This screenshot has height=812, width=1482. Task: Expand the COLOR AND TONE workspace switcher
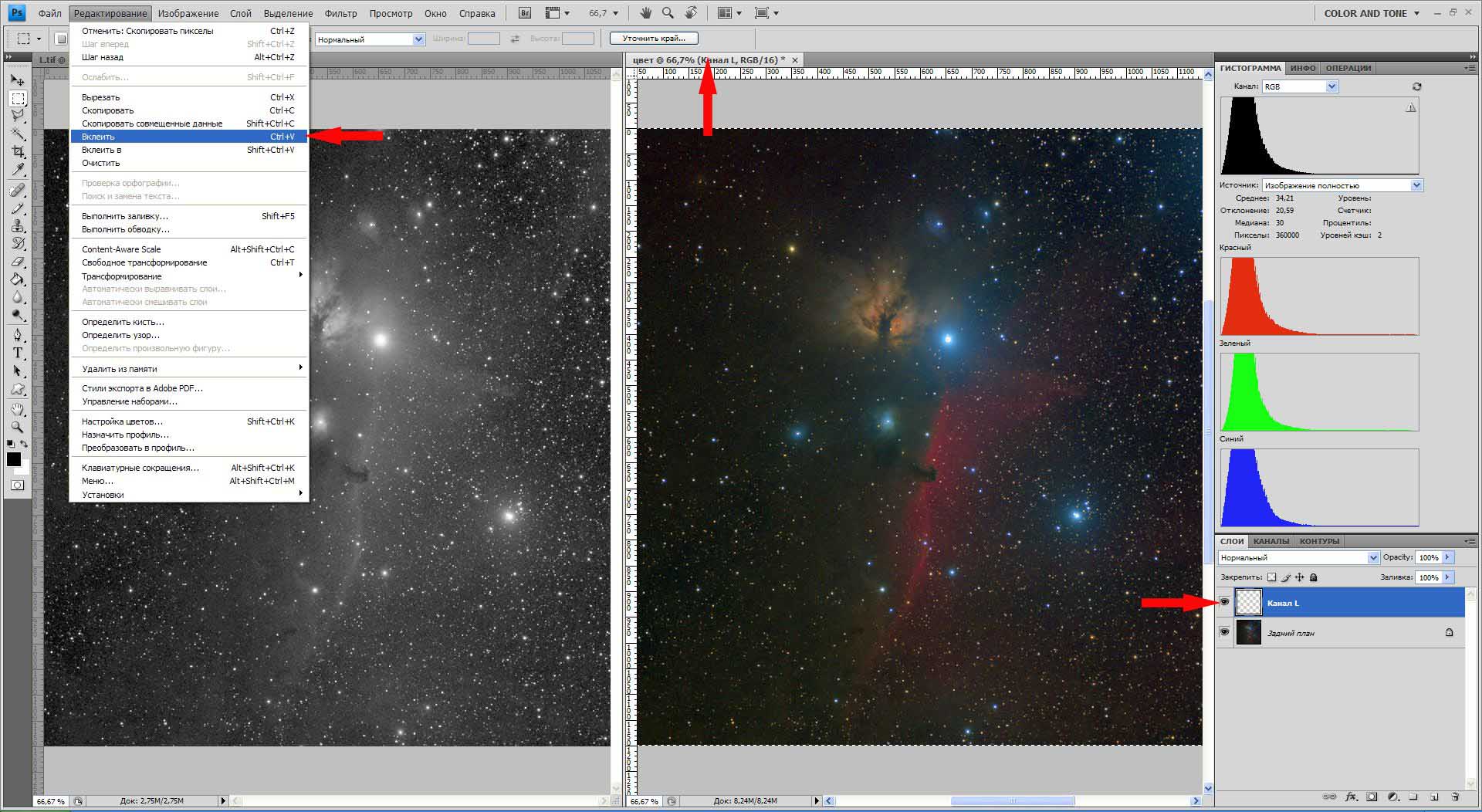pyautogui.click(x=1371, y=13)
